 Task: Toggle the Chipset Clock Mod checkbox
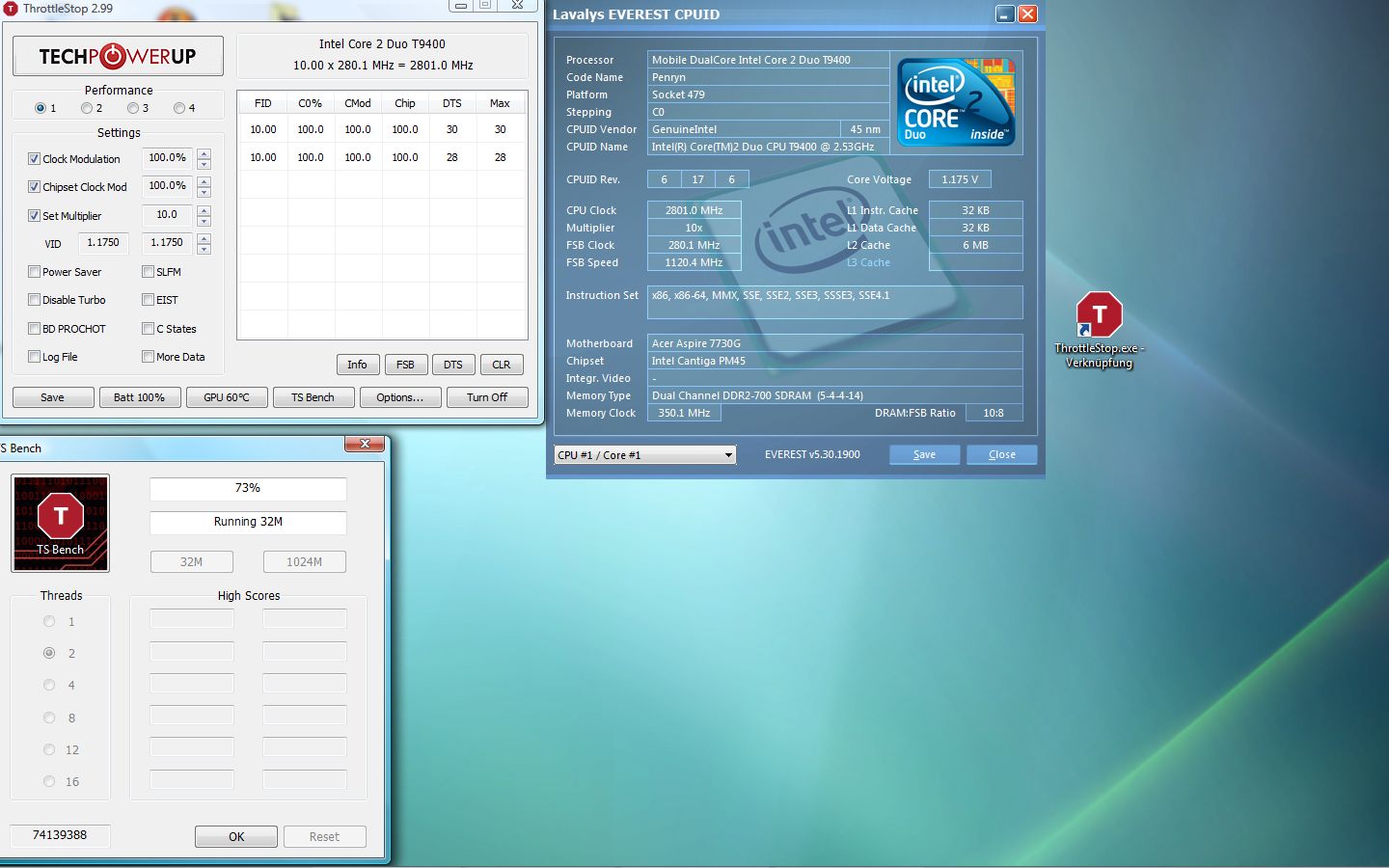pos(35,187)
